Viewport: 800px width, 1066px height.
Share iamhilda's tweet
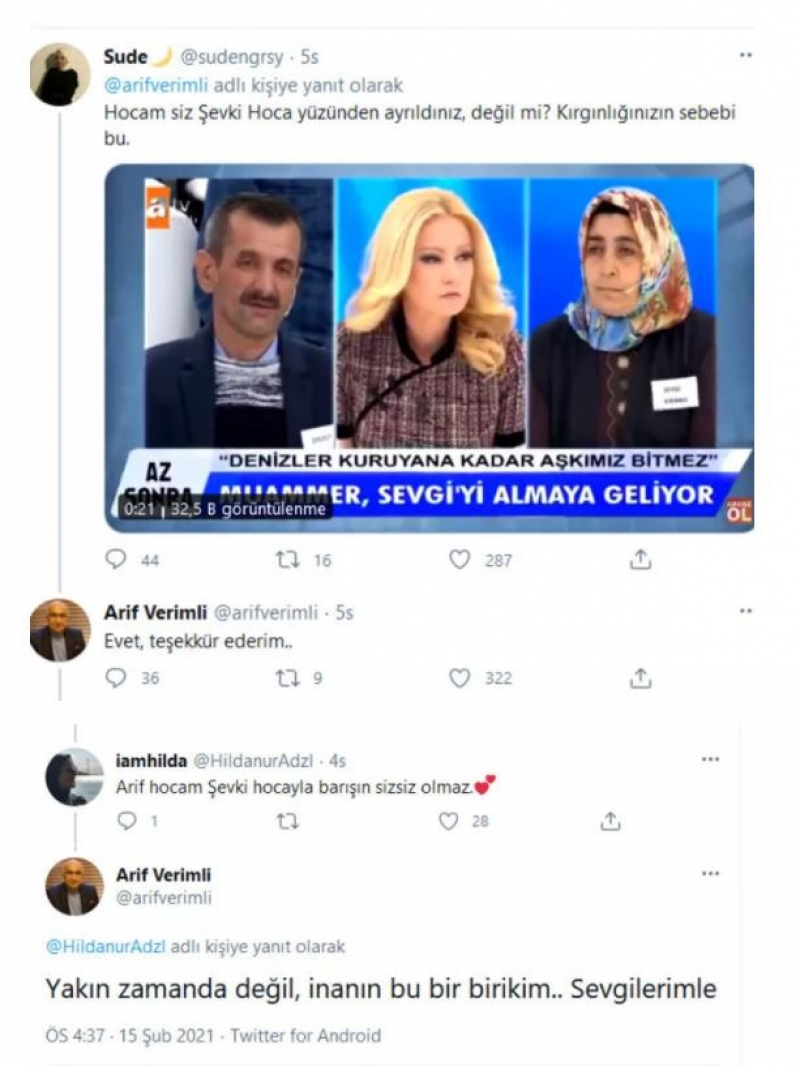tap(610, 821)
